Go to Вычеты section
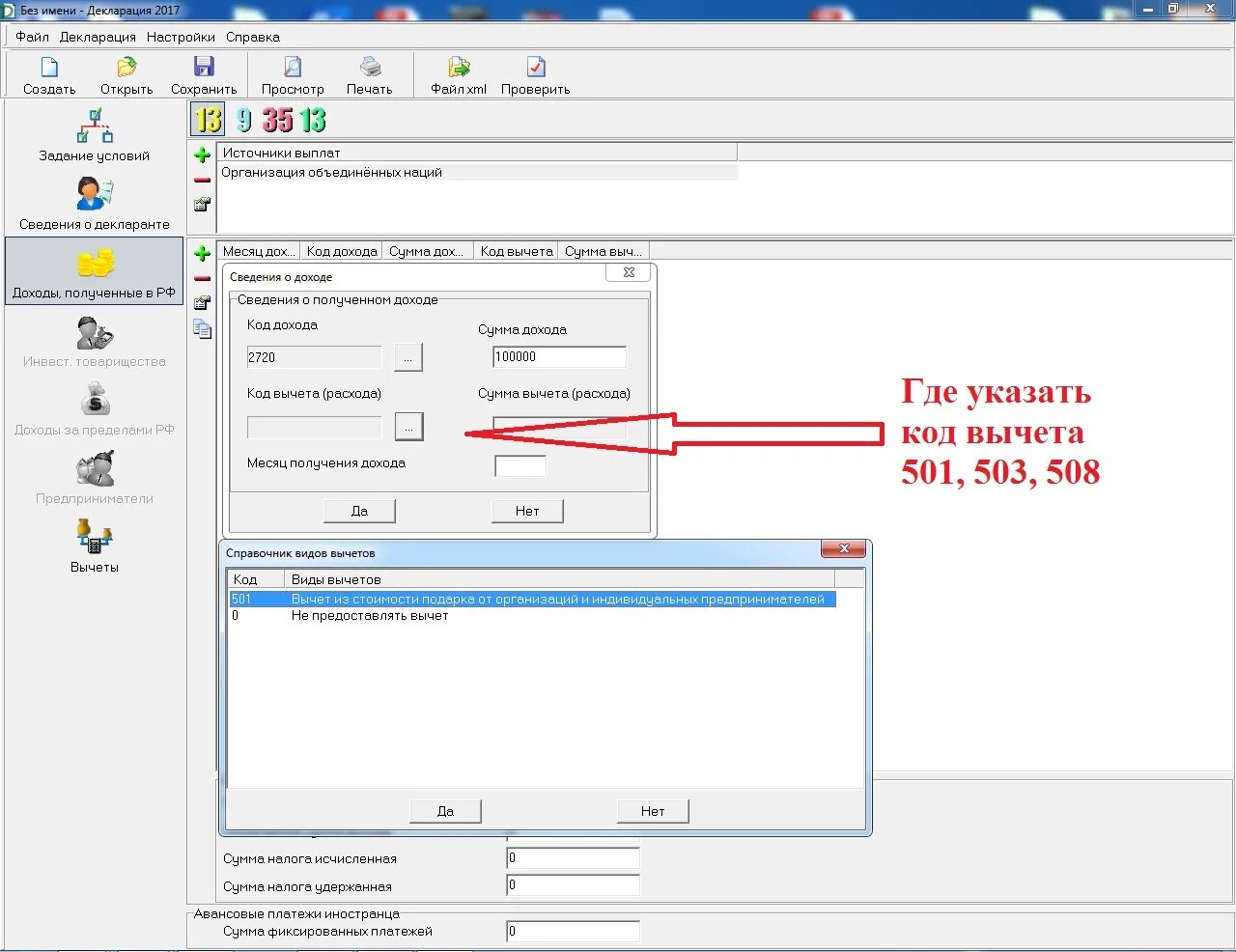The image size is (1236, 952). tap(95, 546)
